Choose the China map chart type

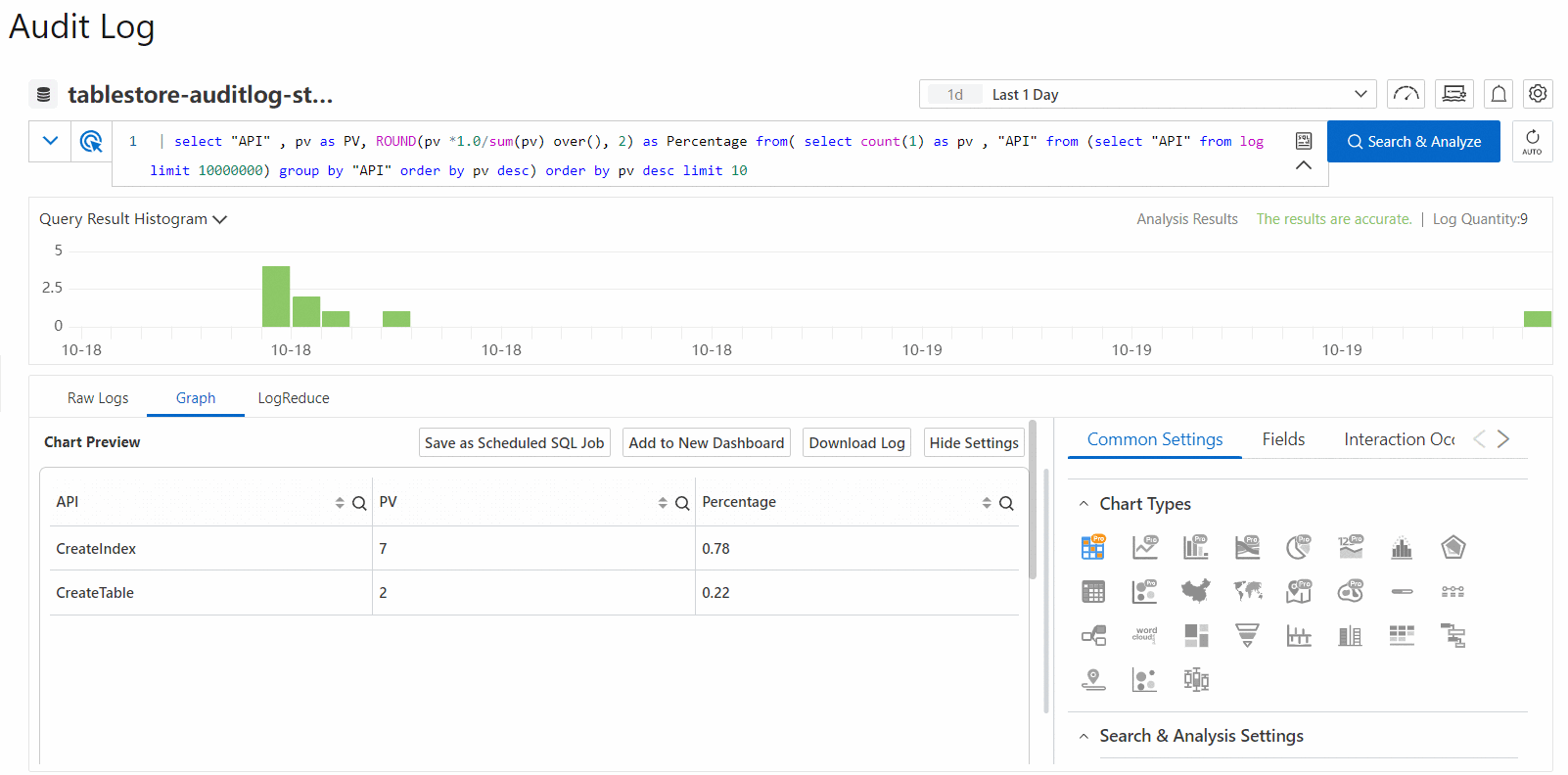(1196, 591)
